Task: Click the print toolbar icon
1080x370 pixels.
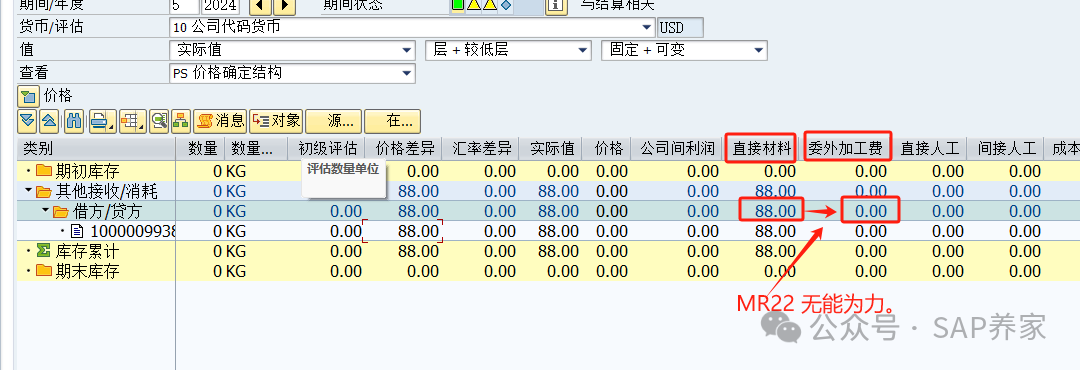Action: point(102,121)
